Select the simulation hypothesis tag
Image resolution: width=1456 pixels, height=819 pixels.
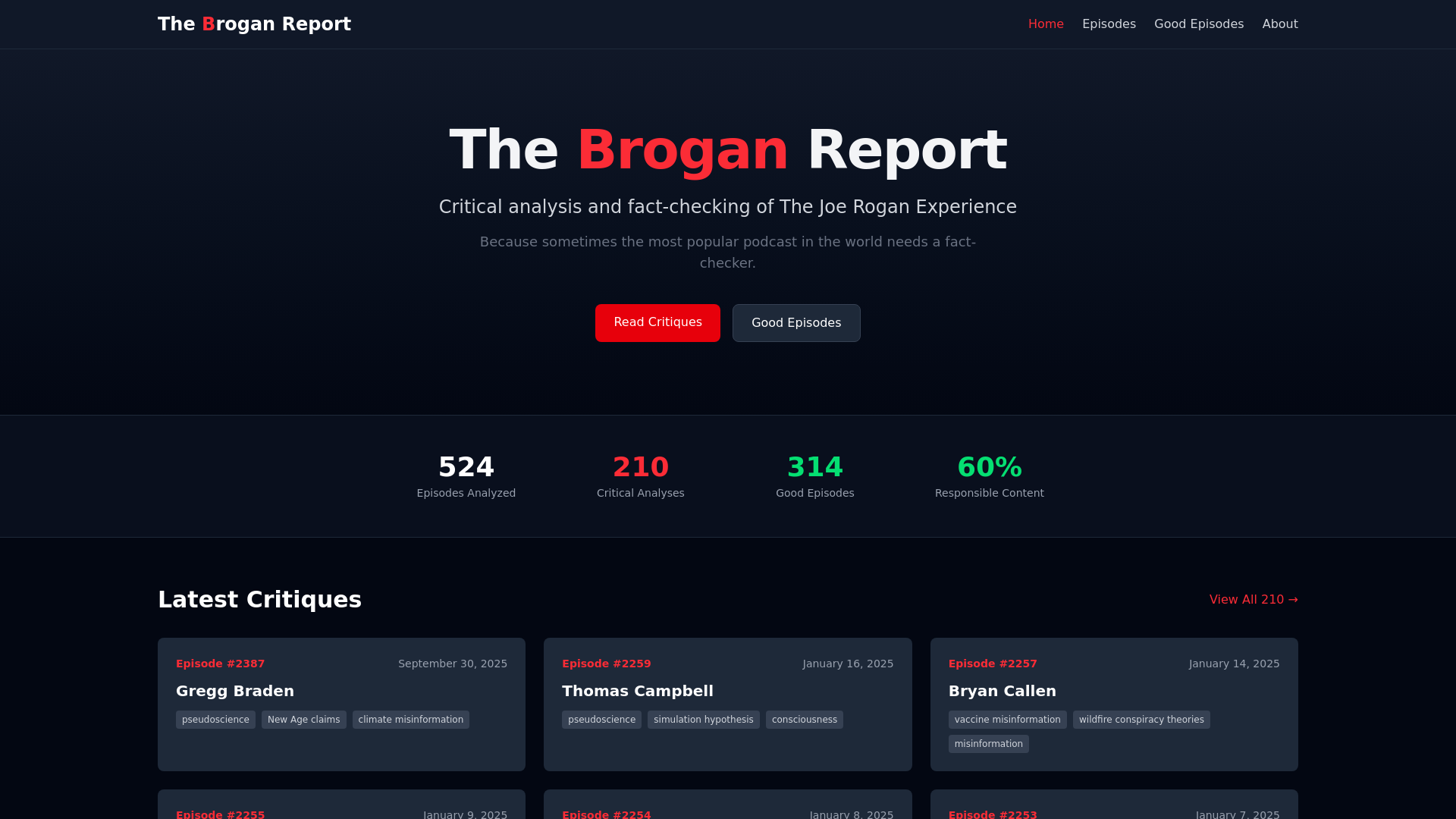[x=704, y=720]
